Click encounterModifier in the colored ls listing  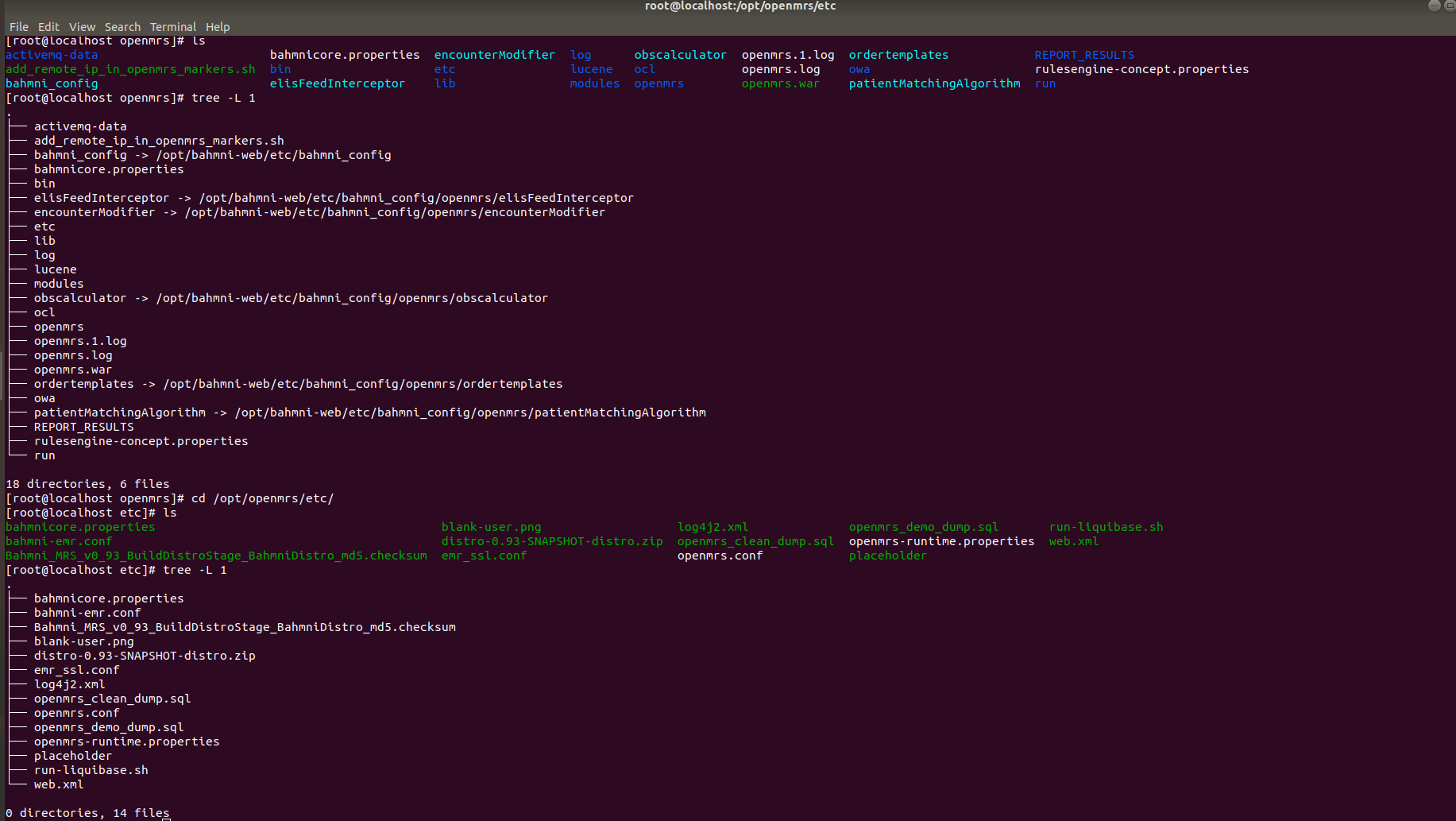[494, 55]
